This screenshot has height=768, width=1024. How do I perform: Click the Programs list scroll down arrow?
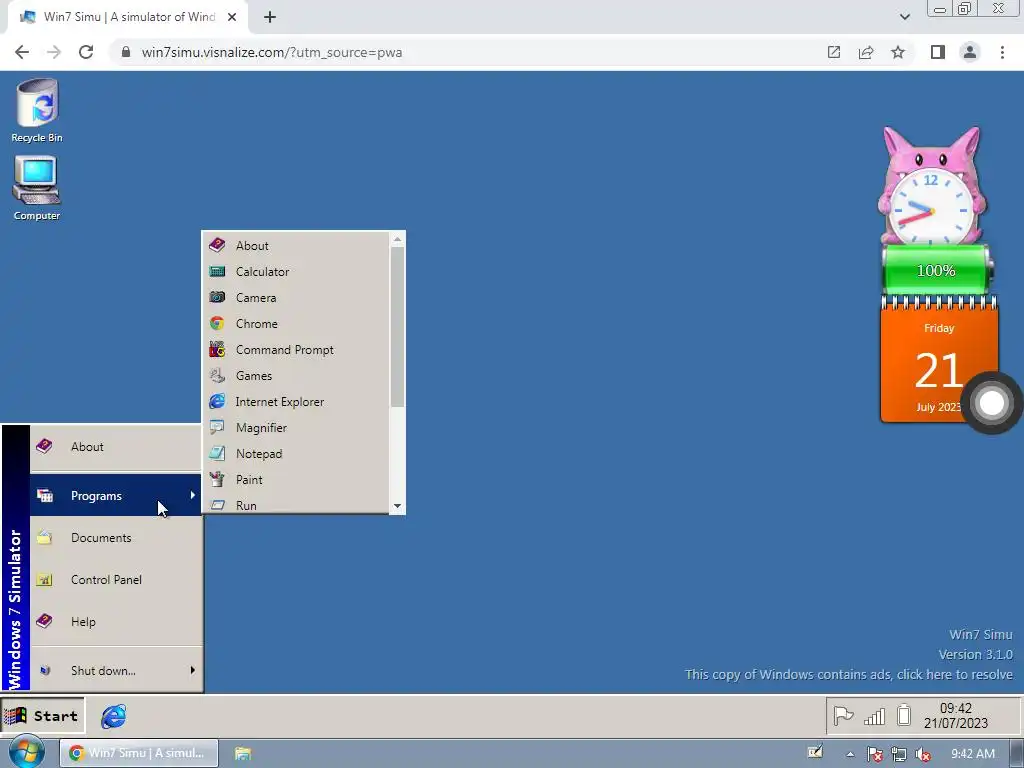click(397, 506)
